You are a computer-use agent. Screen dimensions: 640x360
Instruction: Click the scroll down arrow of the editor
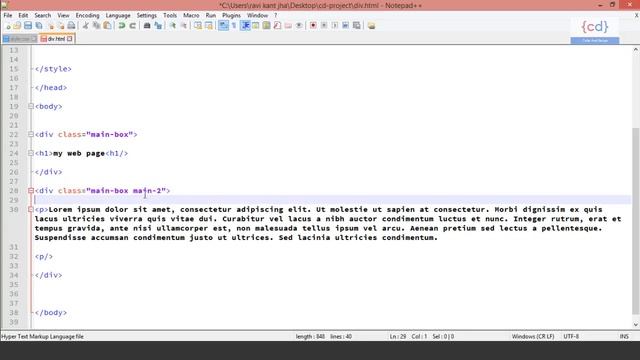[x=636, y=324]
